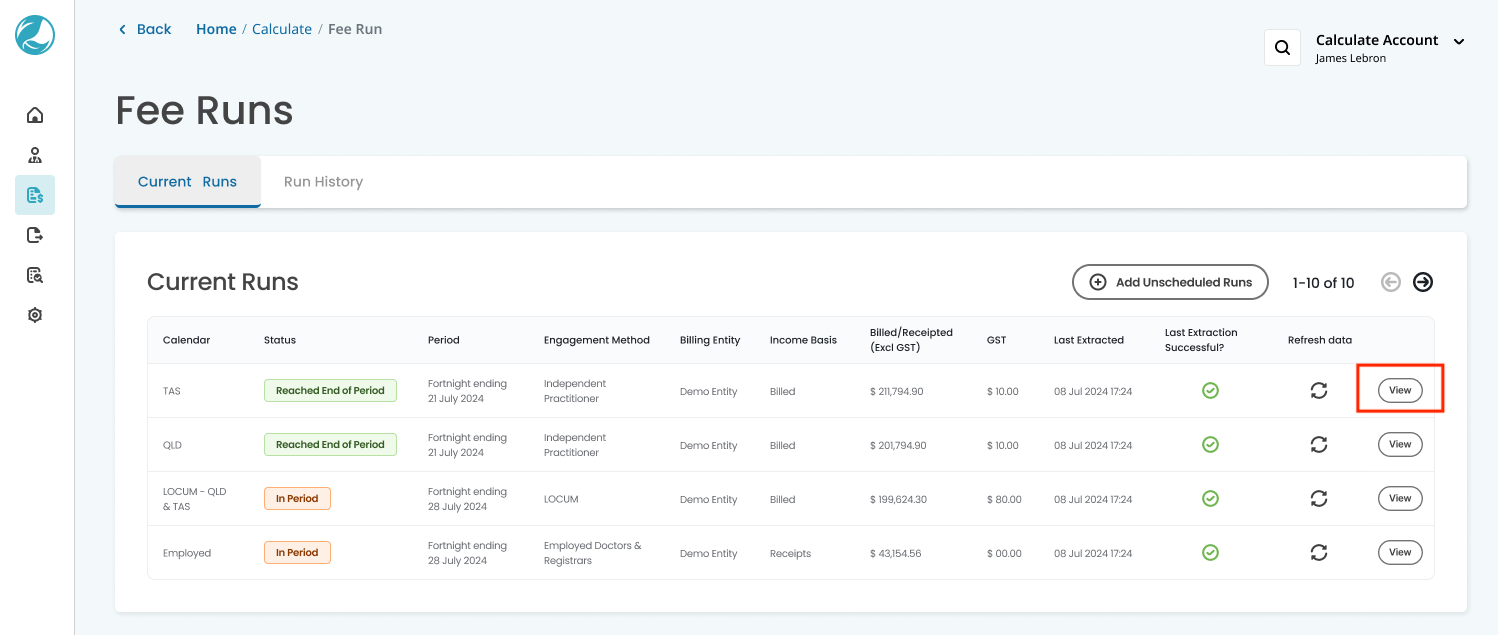The height and width of the screenshot is (635, 1498).
Task: Click the Calendar column header
Action: click(187, 340)
